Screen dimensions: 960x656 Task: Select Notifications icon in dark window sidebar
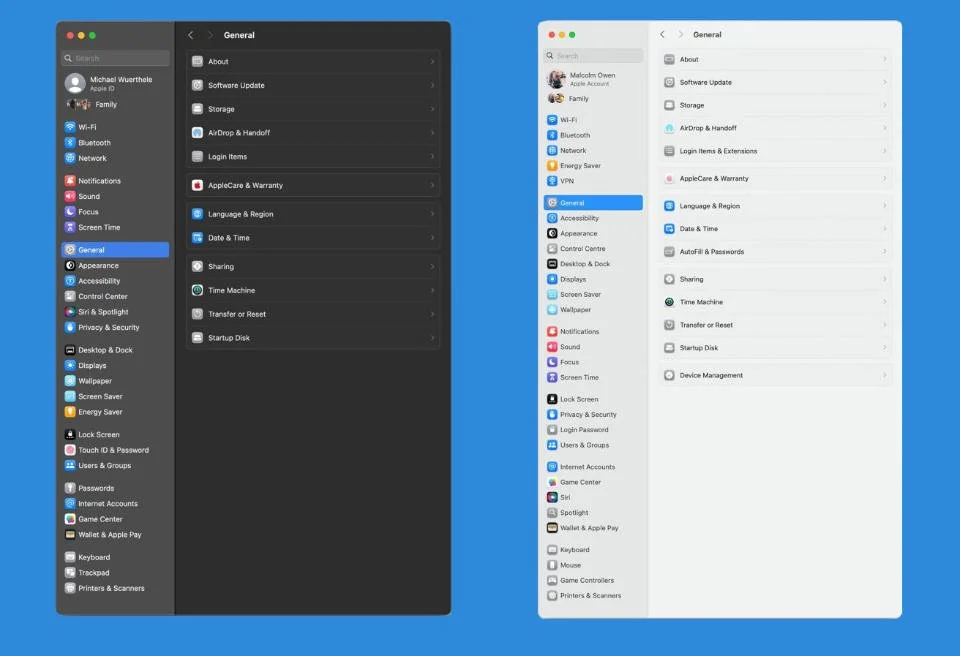(70, 181)
